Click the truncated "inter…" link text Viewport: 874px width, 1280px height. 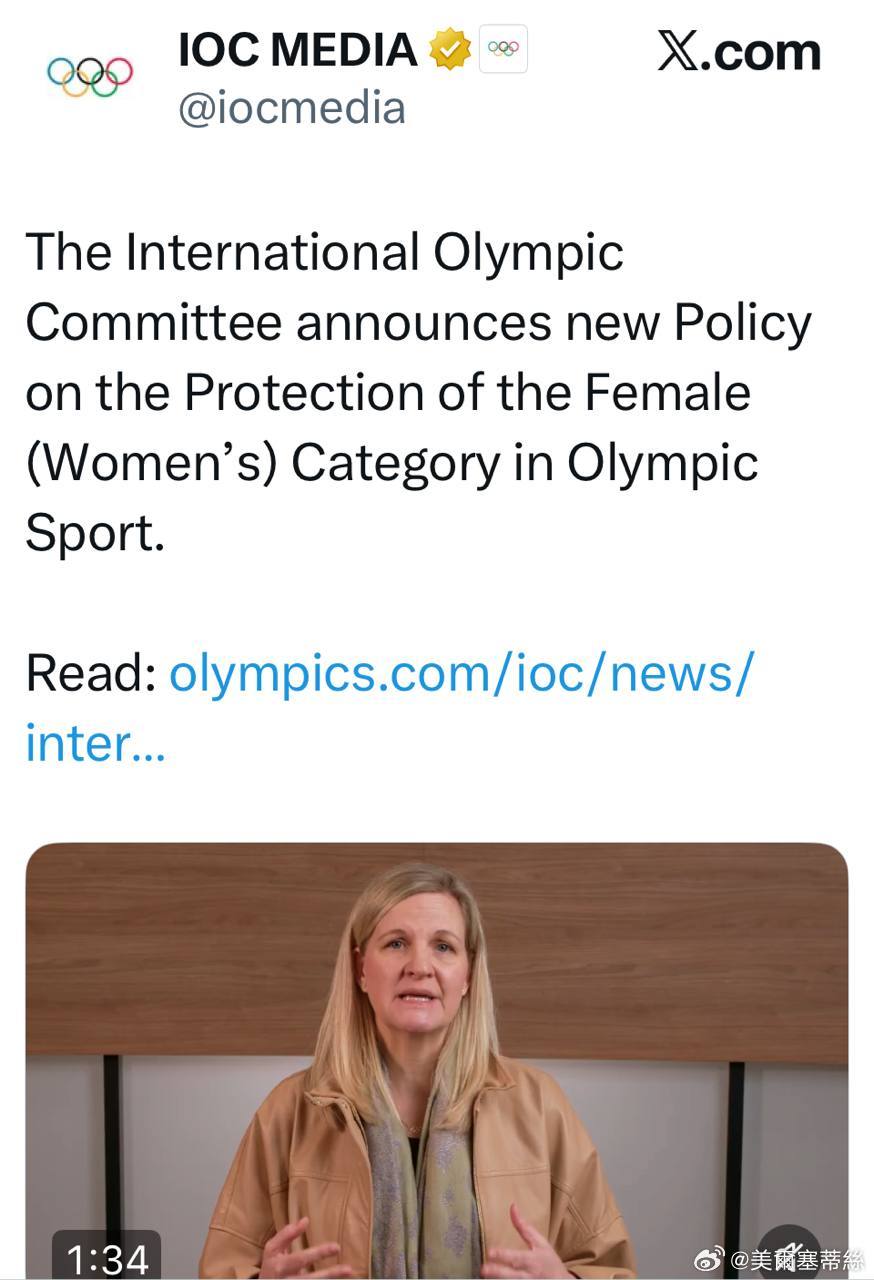click(95, 743)
